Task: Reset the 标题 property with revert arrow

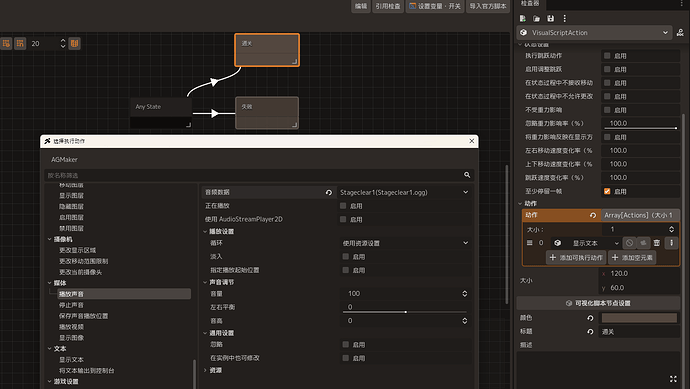Action: [590, 332]
